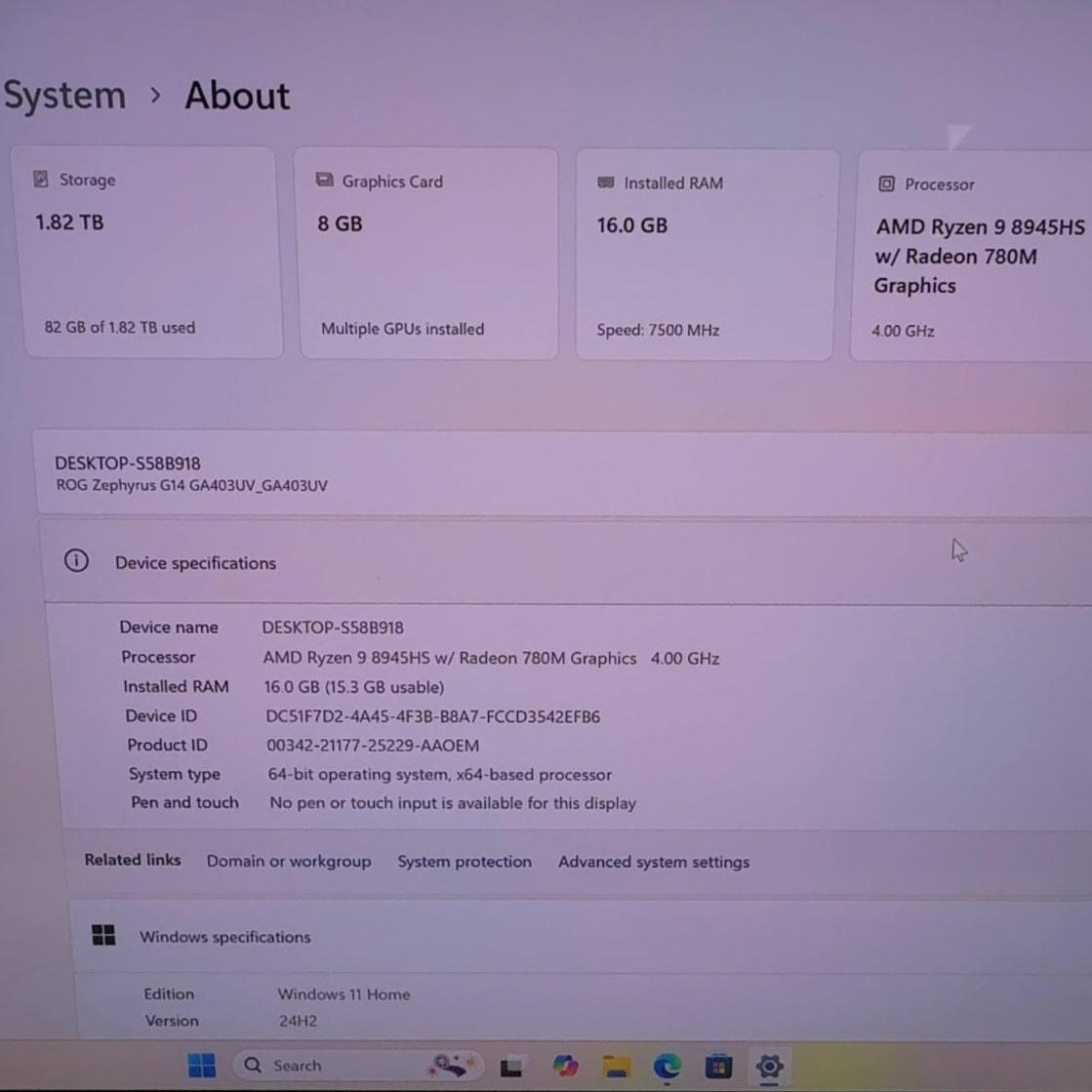
Task: Open the Microsoft Store from the taskbar
Action: coord(718,1065)
